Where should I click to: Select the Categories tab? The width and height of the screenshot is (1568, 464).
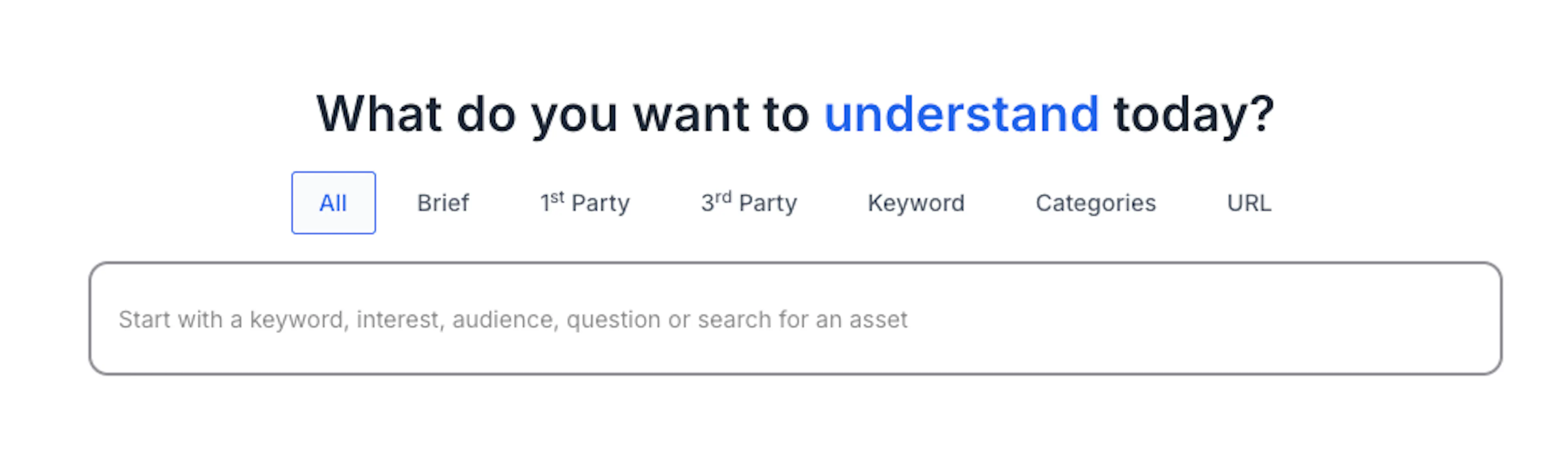(x=1096, y=202)
